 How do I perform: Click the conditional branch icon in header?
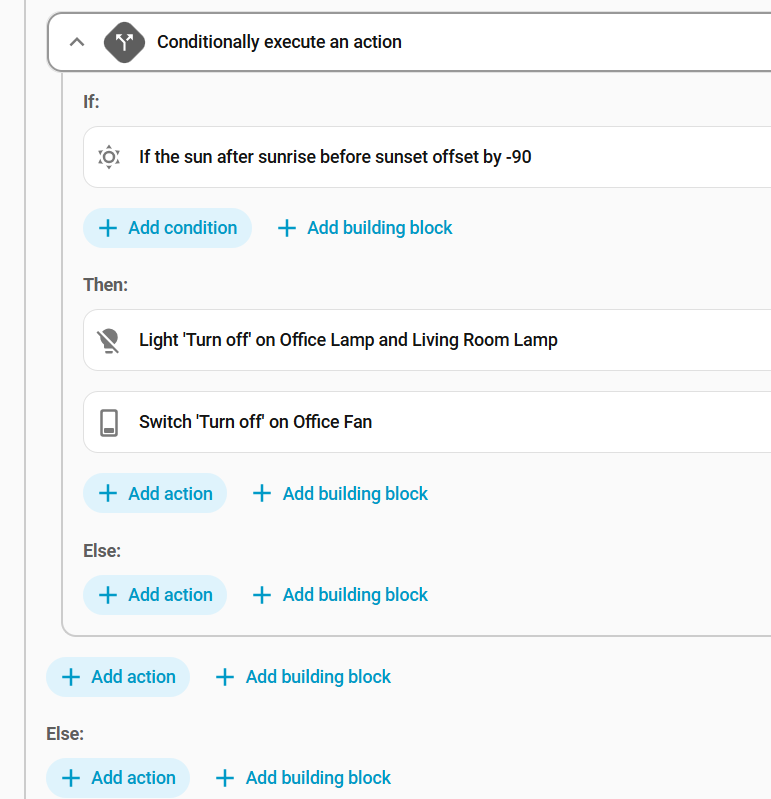(x=124, y=42)
